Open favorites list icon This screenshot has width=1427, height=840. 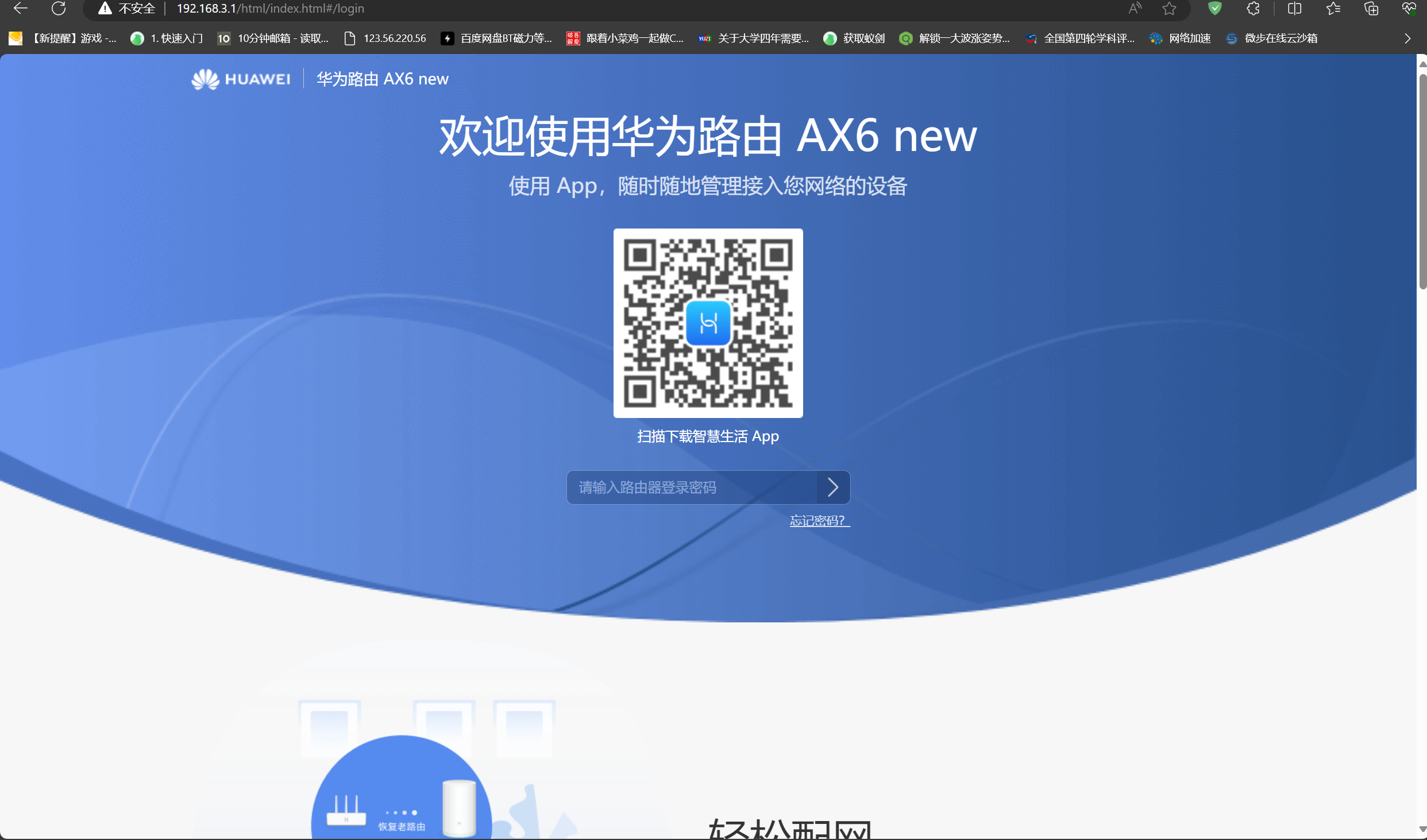tap(1333, 9)
